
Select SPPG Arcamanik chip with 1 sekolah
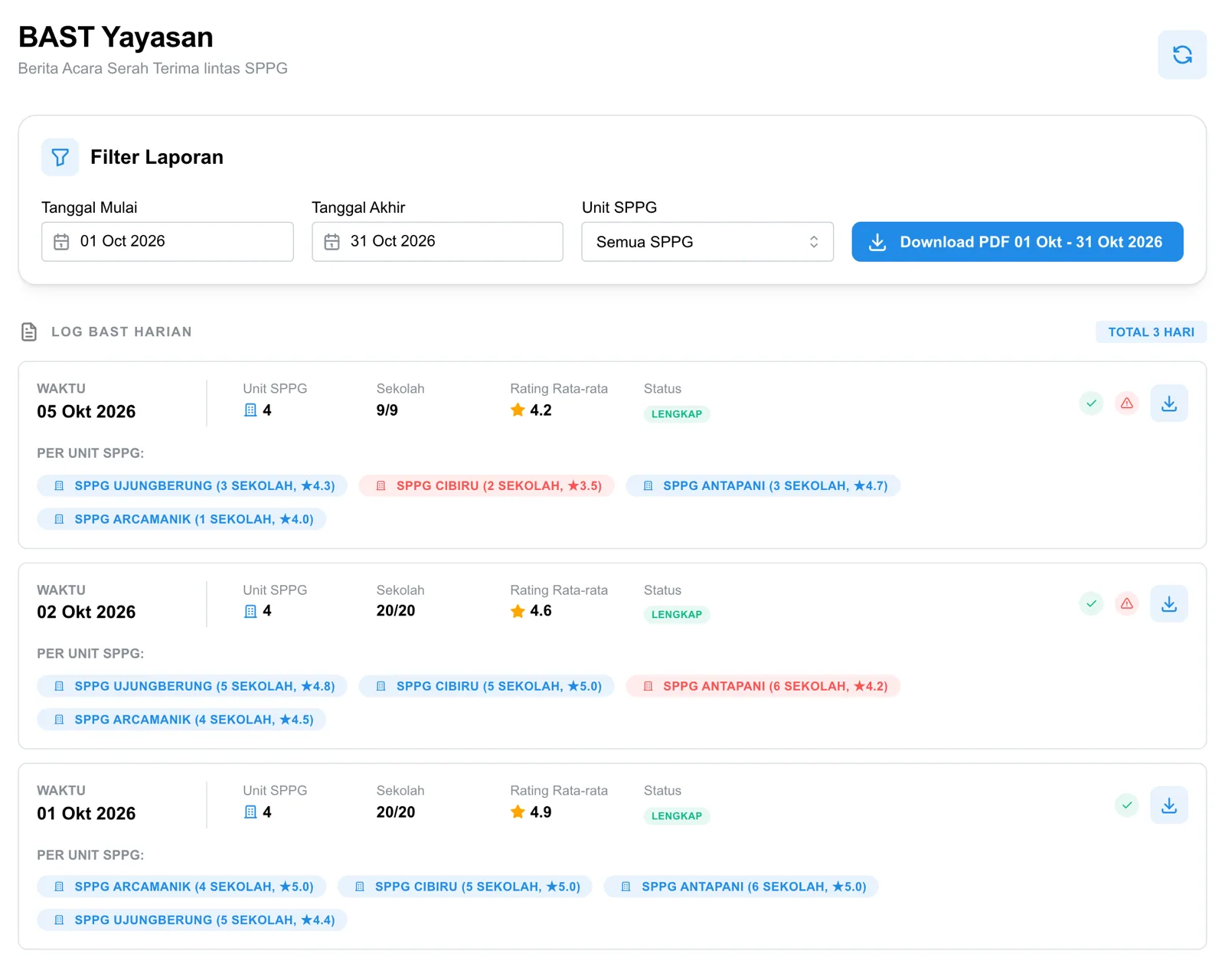point(181,520)
